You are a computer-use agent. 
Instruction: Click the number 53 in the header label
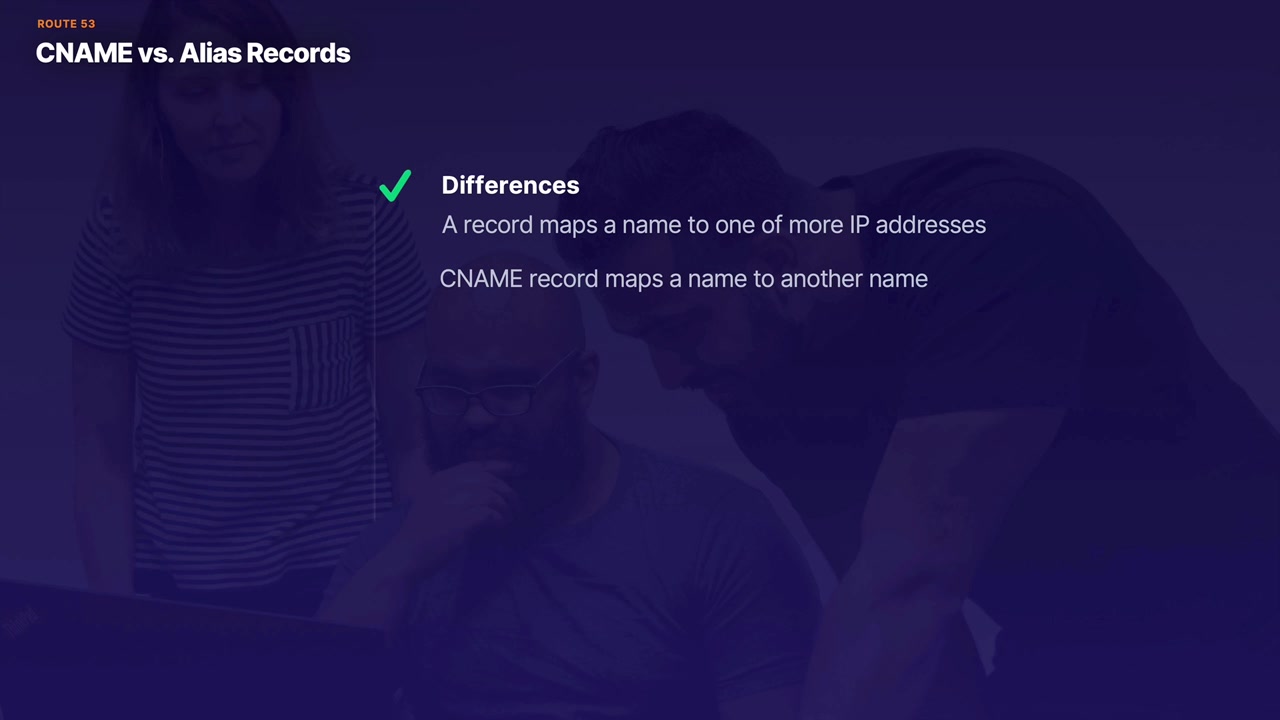point(88,24)
